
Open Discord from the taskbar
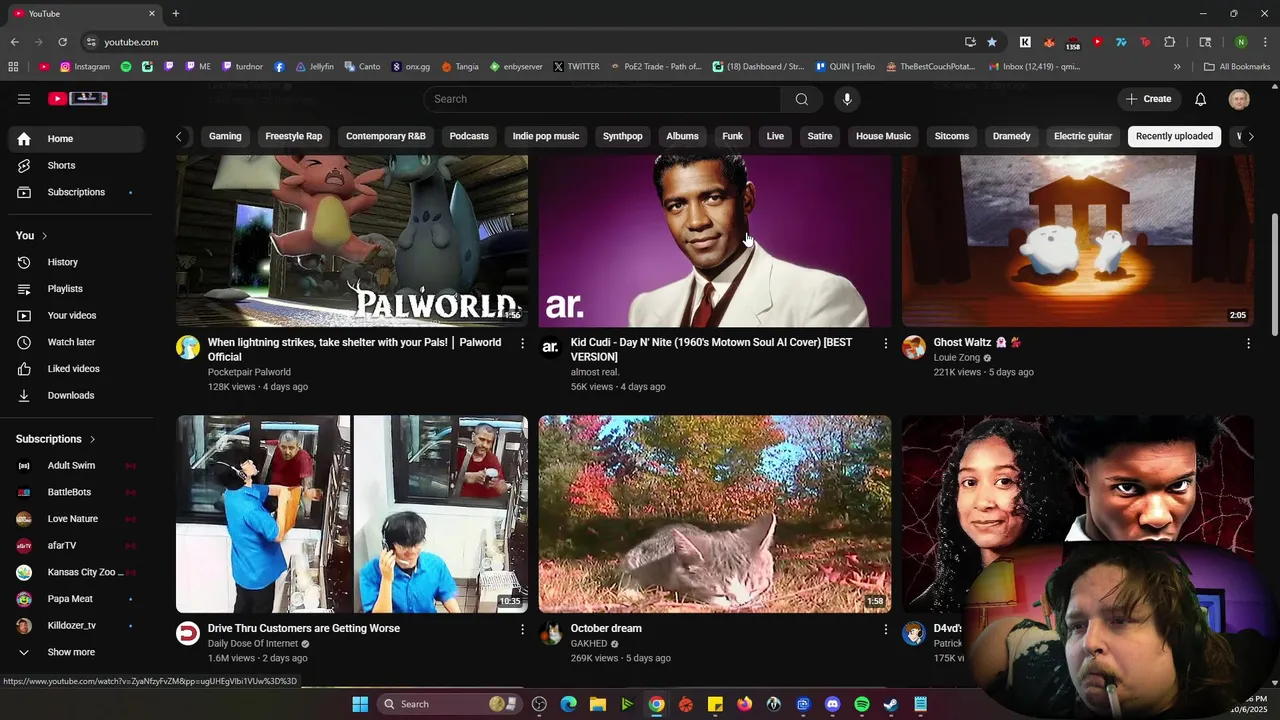pos(832,704)
